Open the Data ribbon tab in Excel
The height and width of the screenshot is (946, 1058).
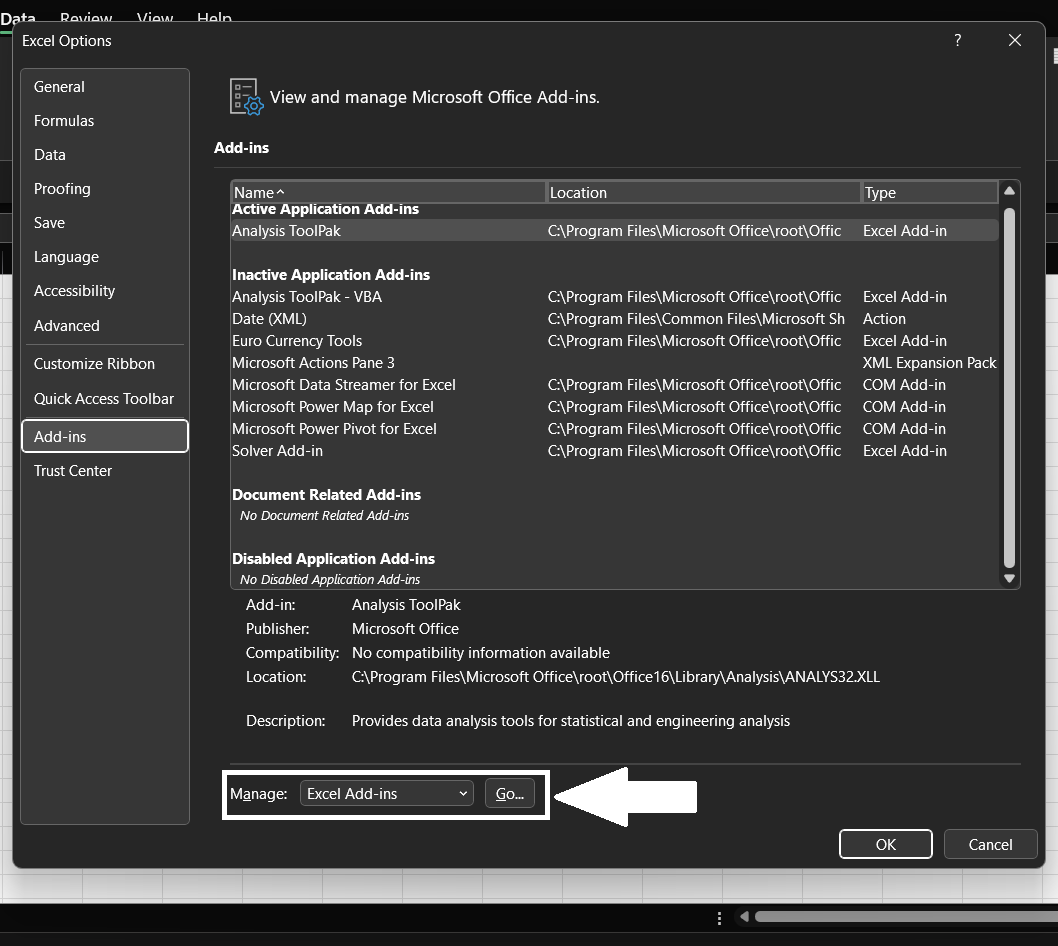[x=18, y=18]
